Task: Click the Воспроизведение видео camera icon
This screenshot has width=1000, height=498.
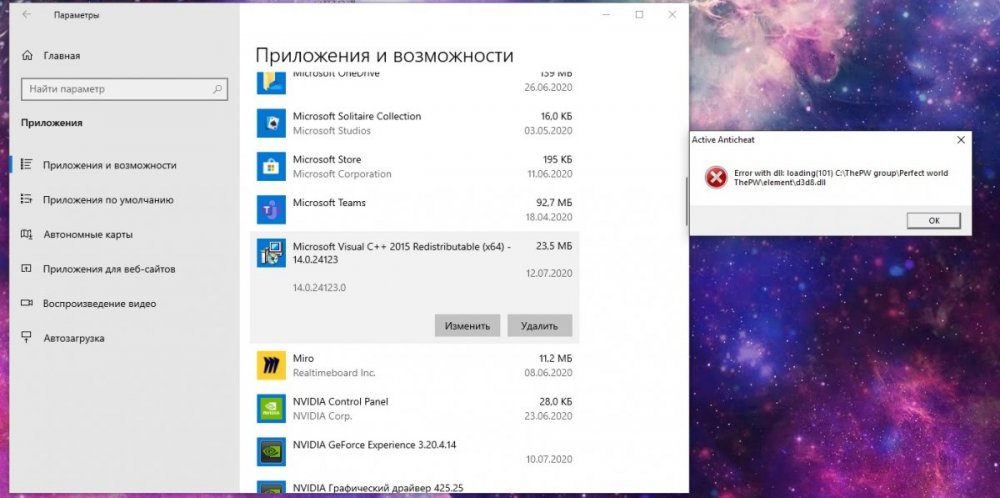Action: click(x=26, y=303)
